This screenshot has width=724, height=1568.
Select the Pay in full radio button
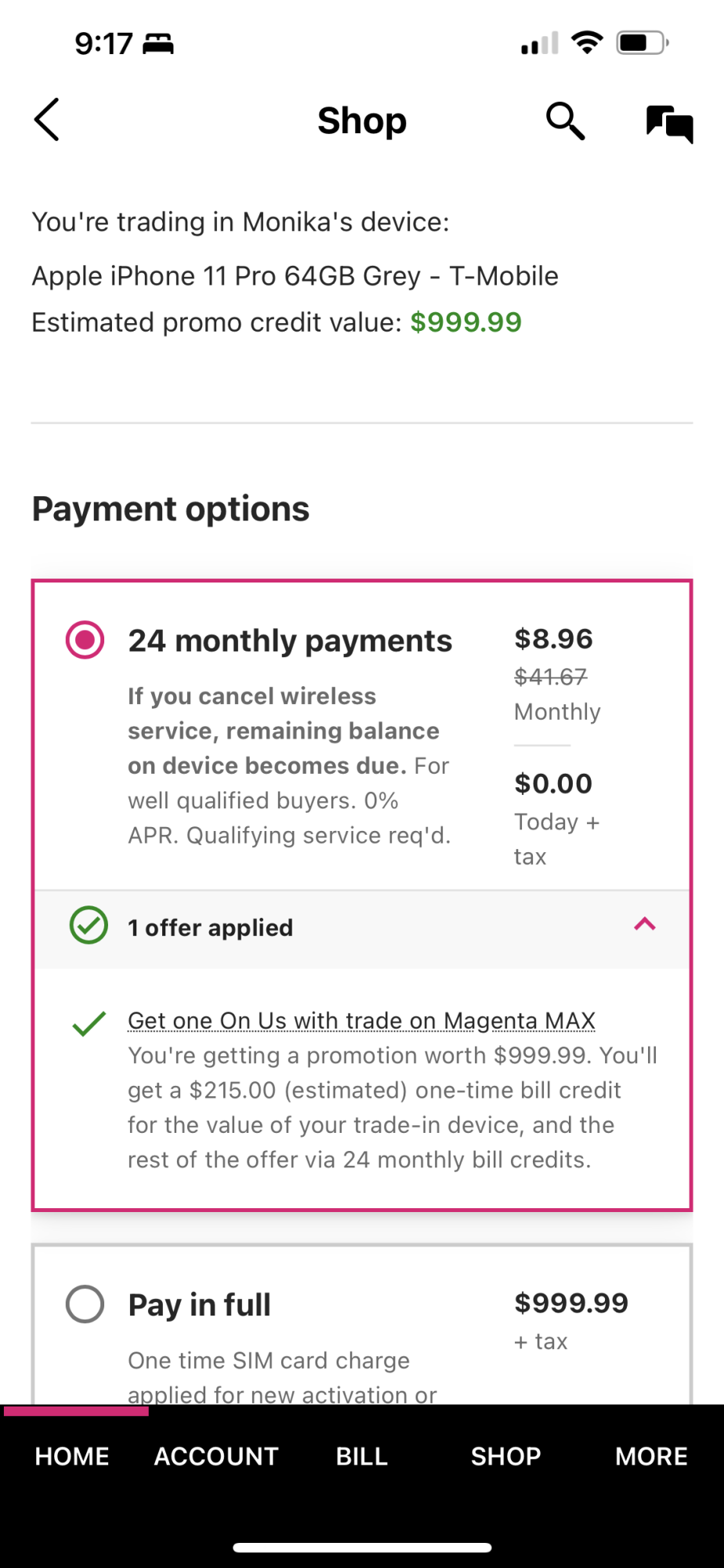(x=85, y=1305)
